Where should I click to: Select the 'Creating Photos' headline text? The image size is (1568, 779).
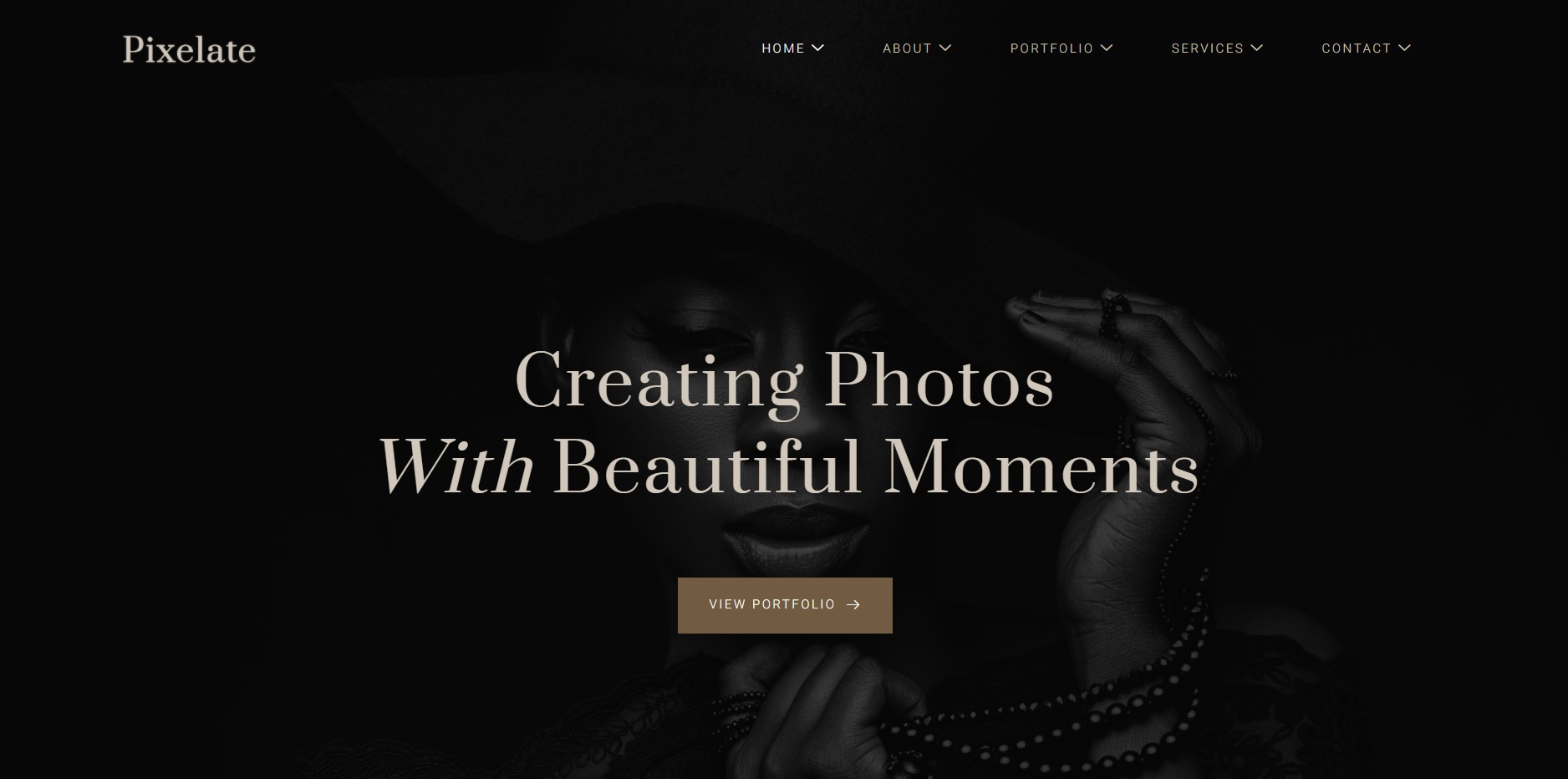click(x=784, y=380)
